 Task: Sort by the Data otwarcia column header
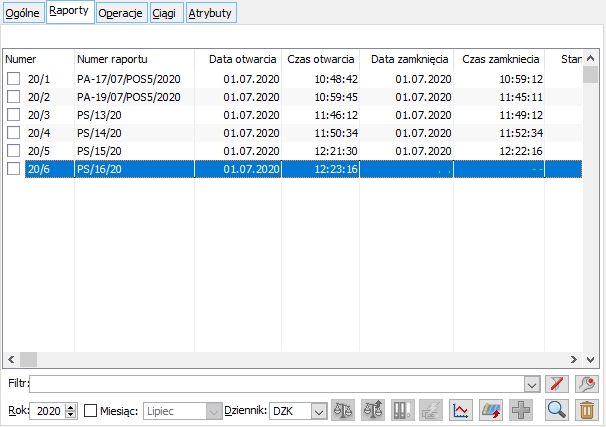[238, 59]
